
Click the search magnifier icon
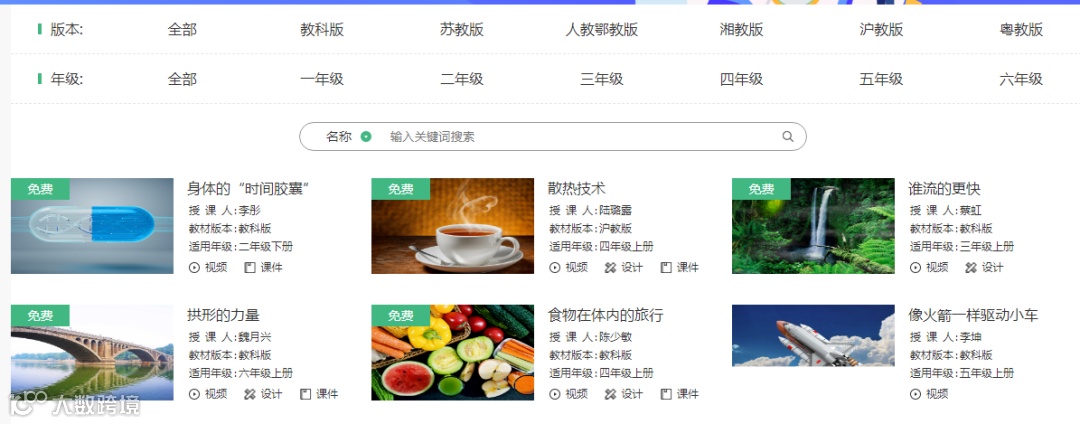[x=788, y=136]
